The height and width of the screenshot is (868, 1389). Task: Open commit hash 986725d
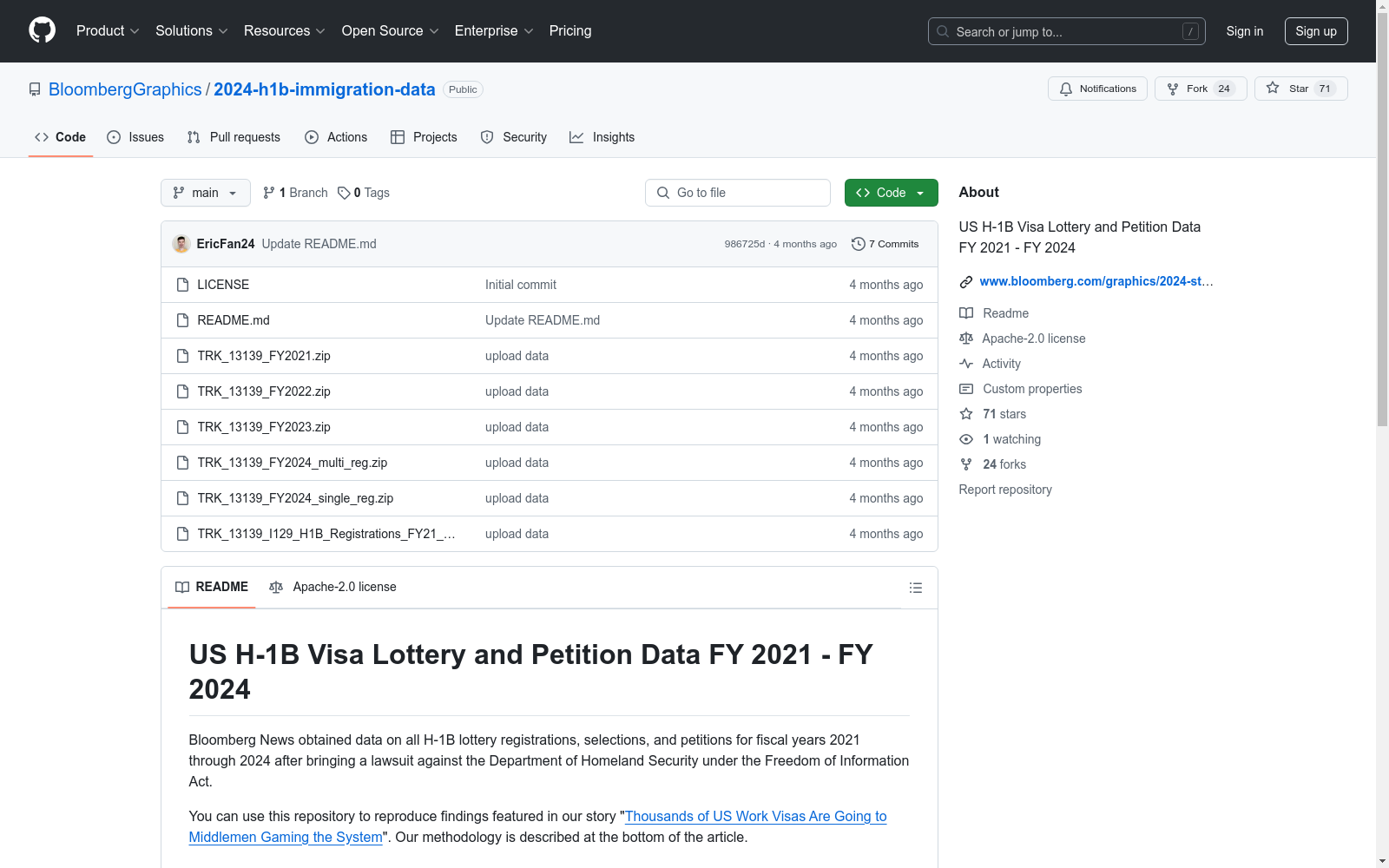point(745,244)
